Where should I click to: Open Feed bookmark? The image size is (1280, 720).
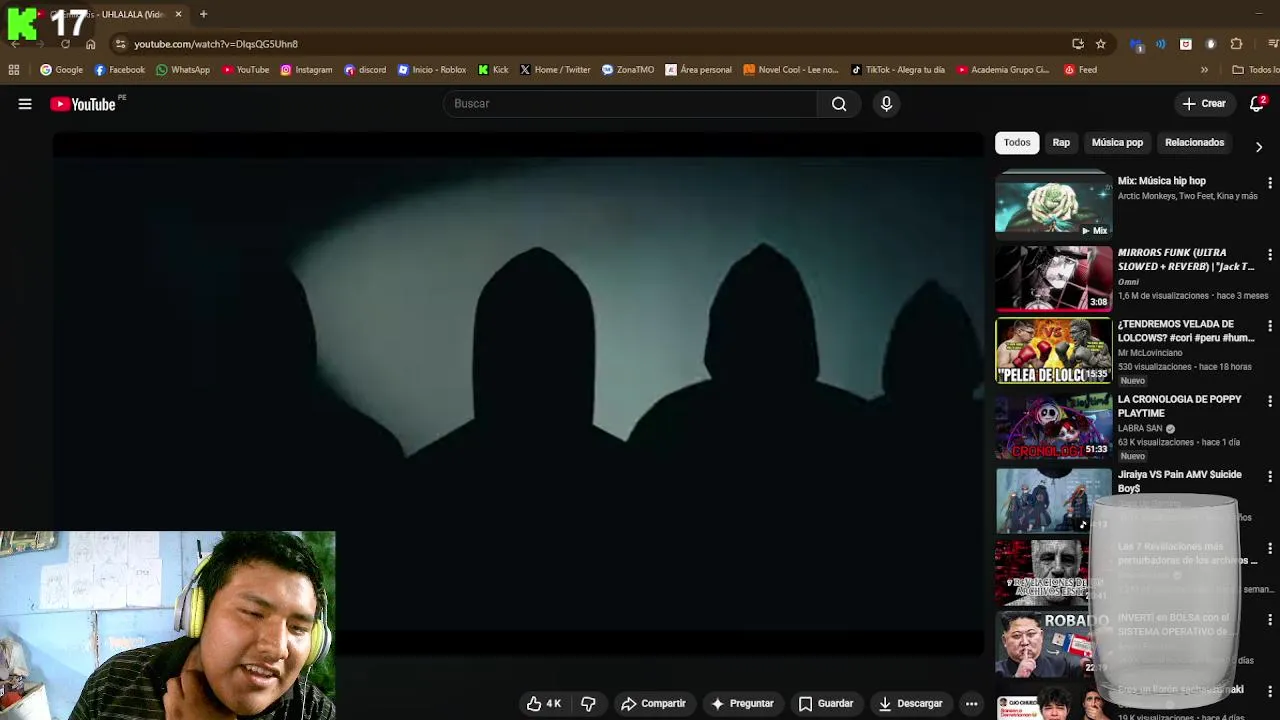point(1080,70)
